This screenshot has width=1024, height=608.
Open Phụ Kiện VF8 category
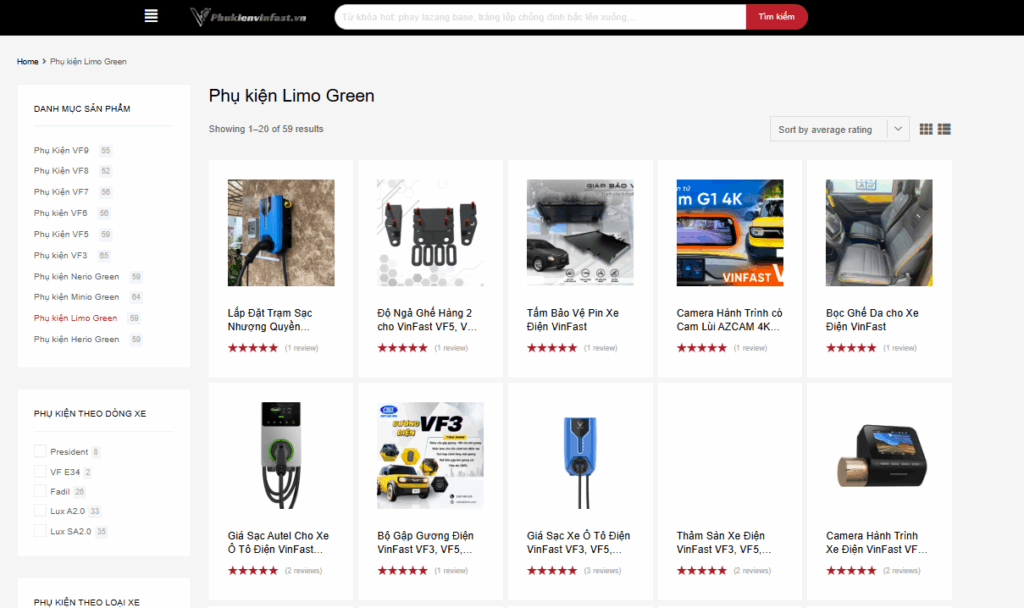click(61, 170)
